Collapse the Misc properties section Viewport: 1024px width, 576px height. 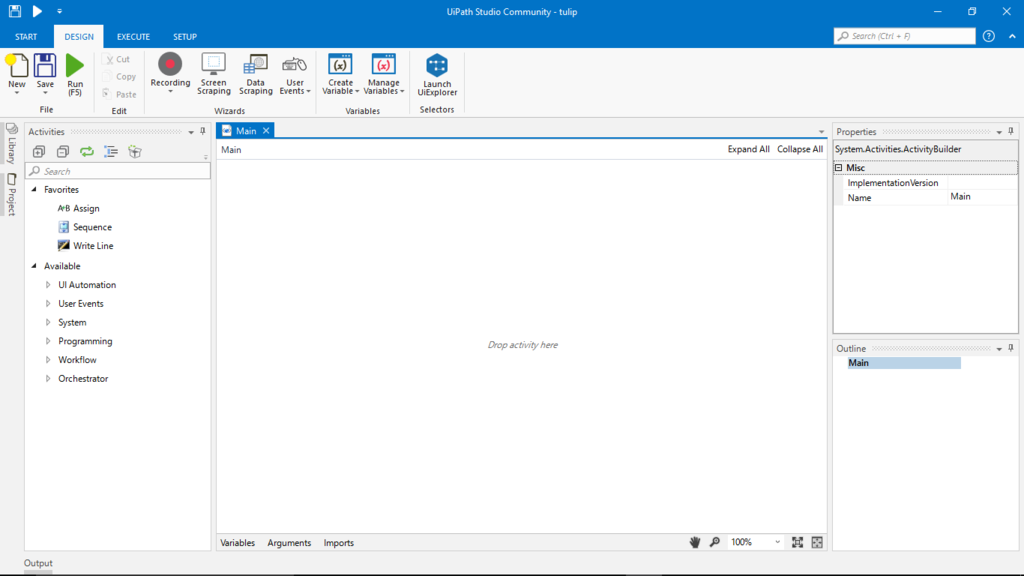tap(839, 168)
